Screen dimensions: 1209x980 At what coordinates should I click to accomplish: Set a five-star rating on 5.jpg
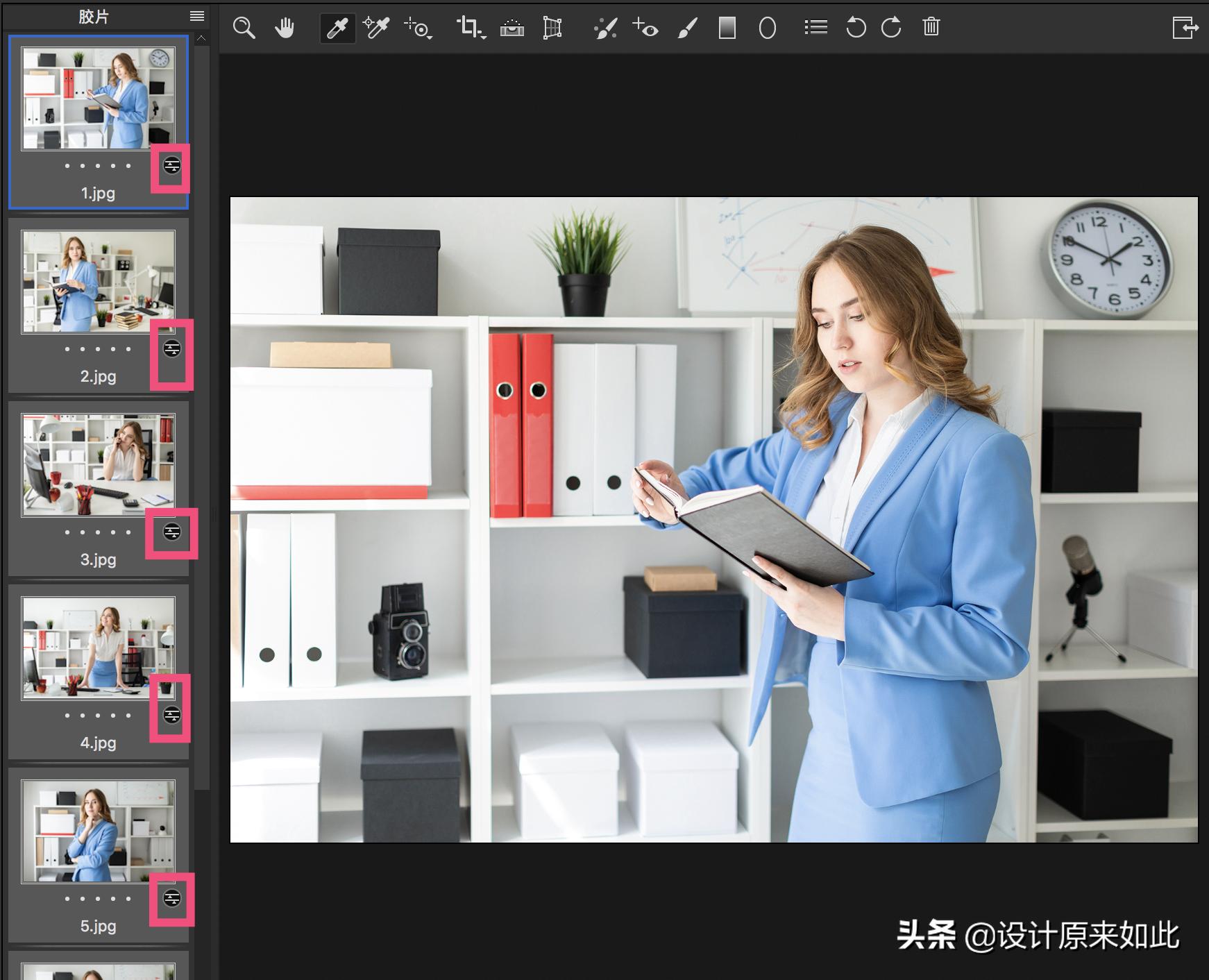128,899
